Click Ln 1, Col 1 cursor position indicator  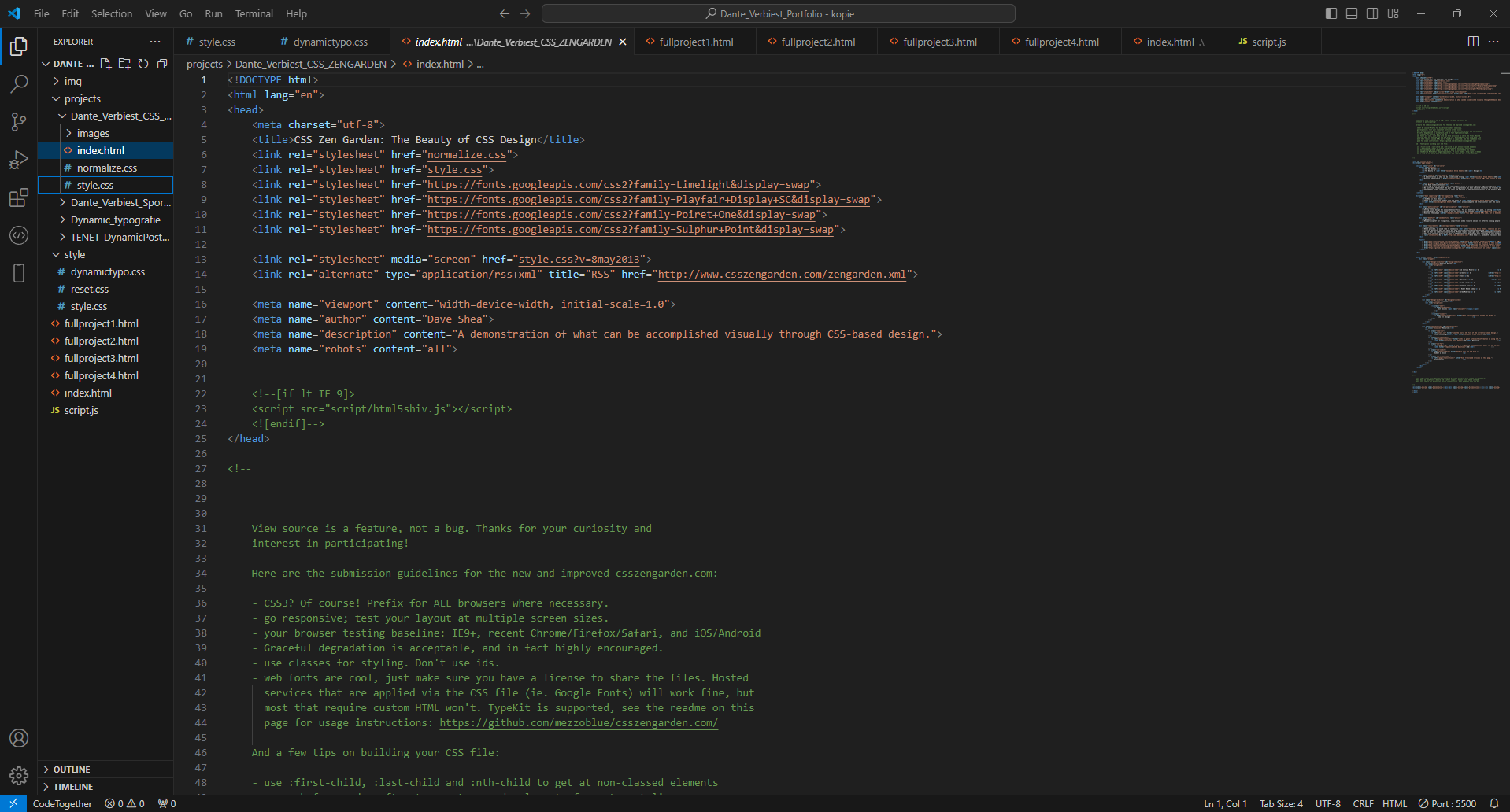point(1225,803)
